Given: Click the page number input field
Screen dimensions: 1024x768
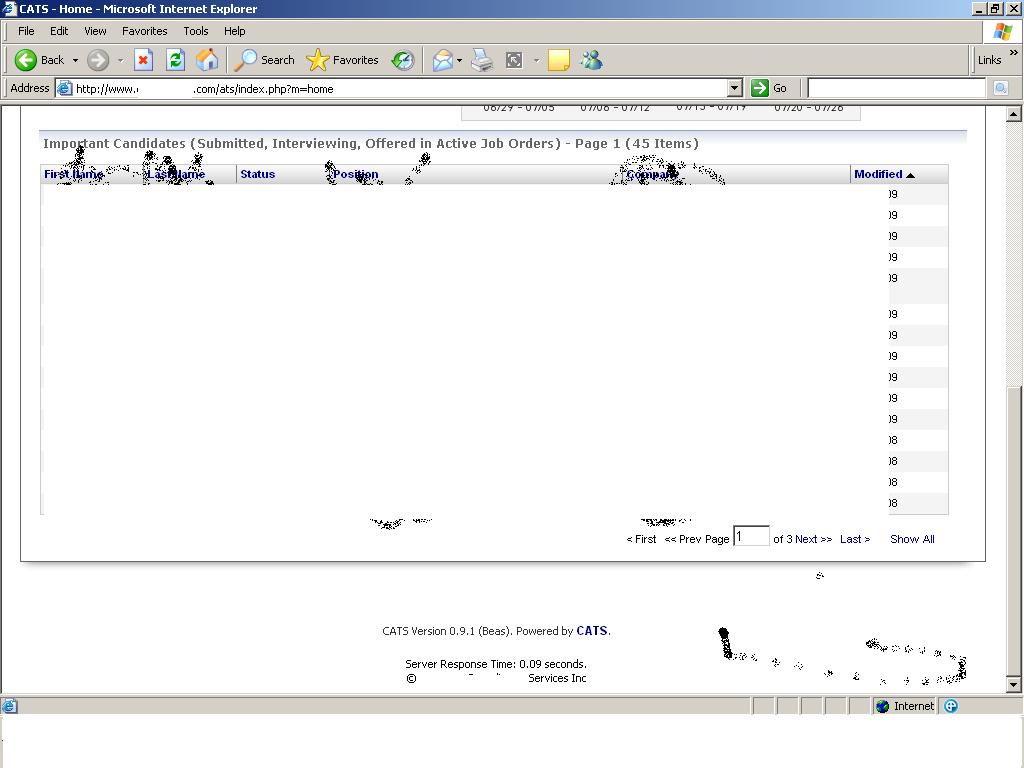Looking at the screenshot, I should tap(751, 537).
